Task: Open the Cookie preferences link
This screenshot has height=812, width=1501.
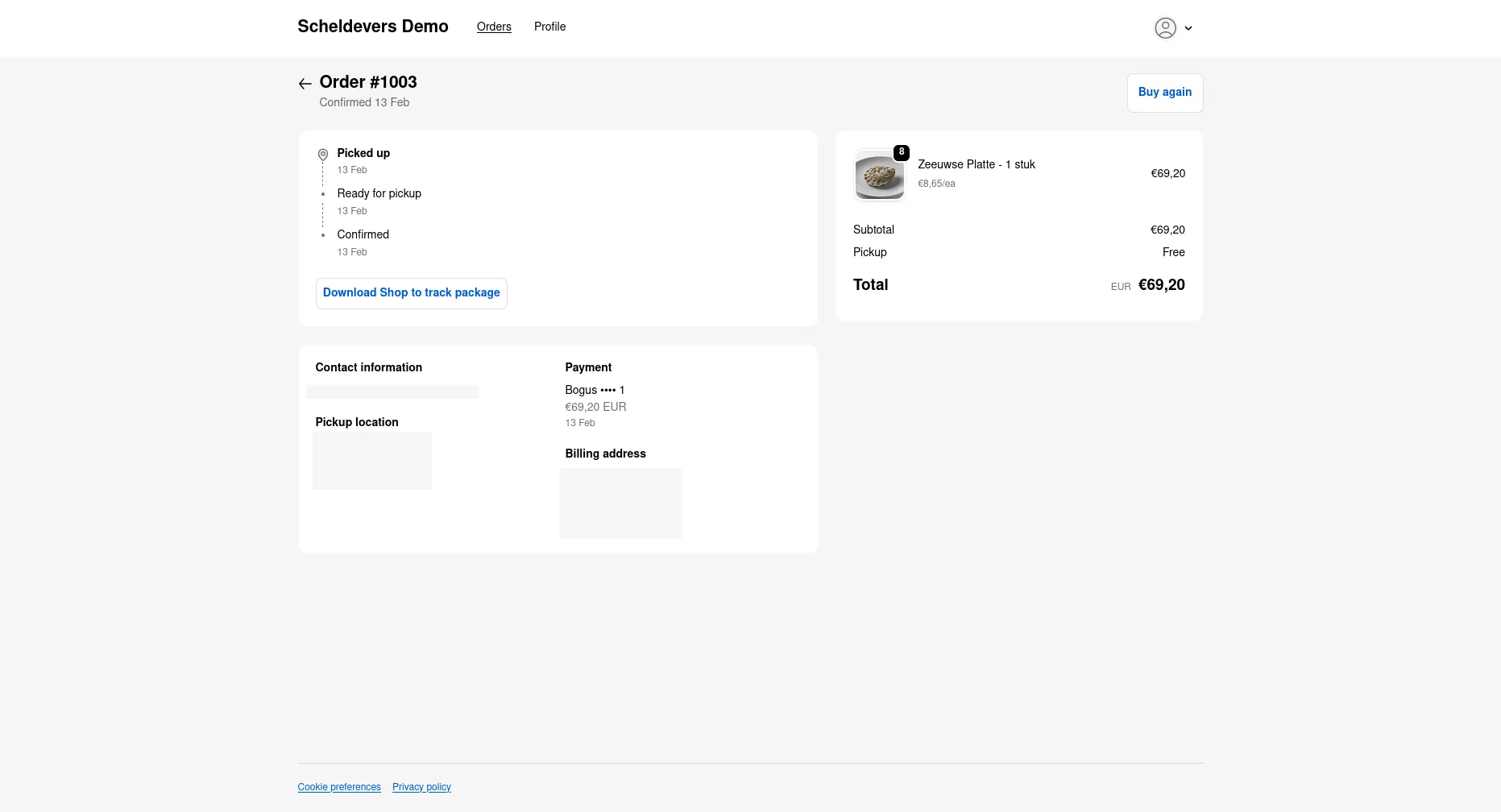Action: (339, 787)
